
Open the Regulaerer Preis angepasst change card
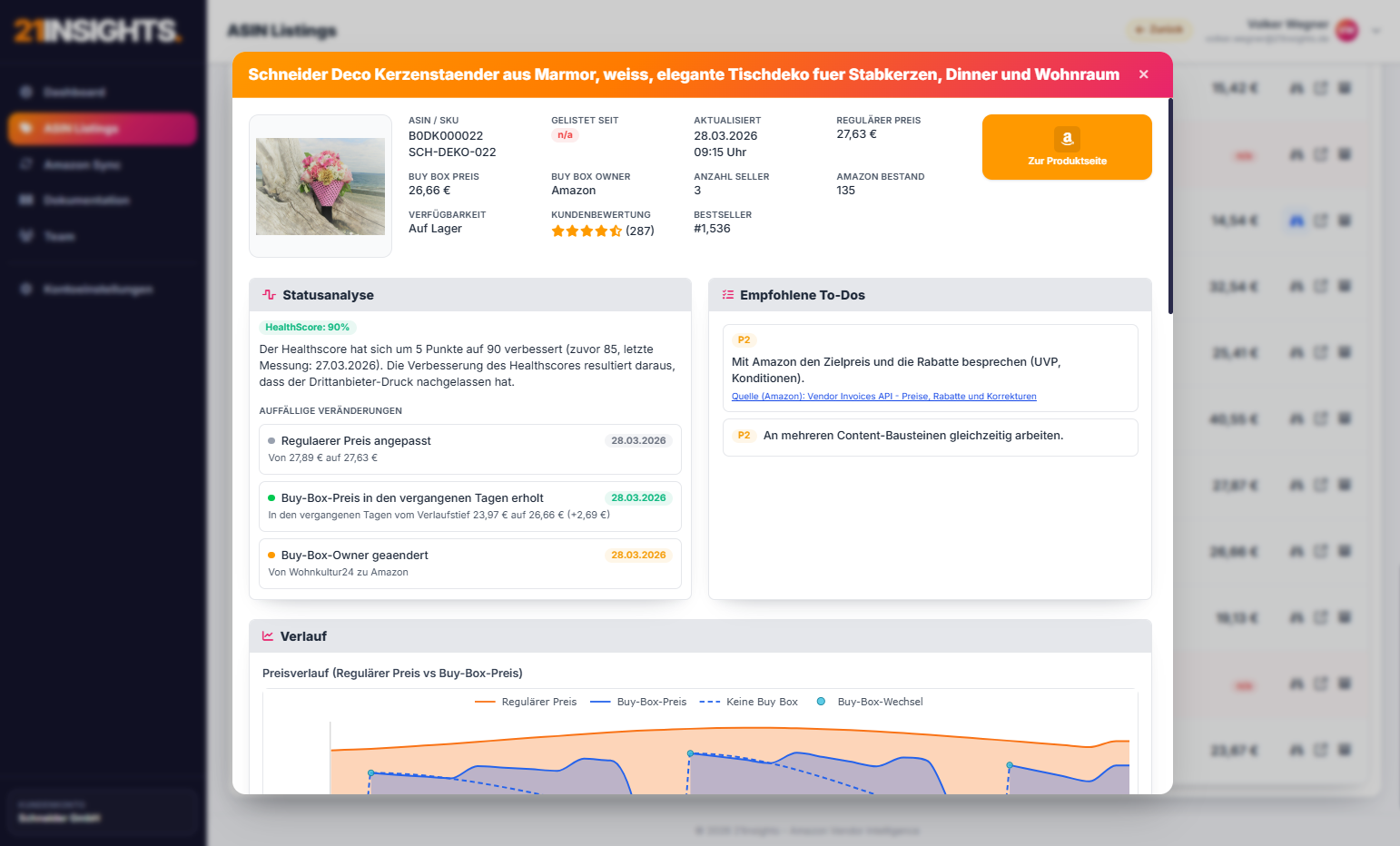[470, 448]
